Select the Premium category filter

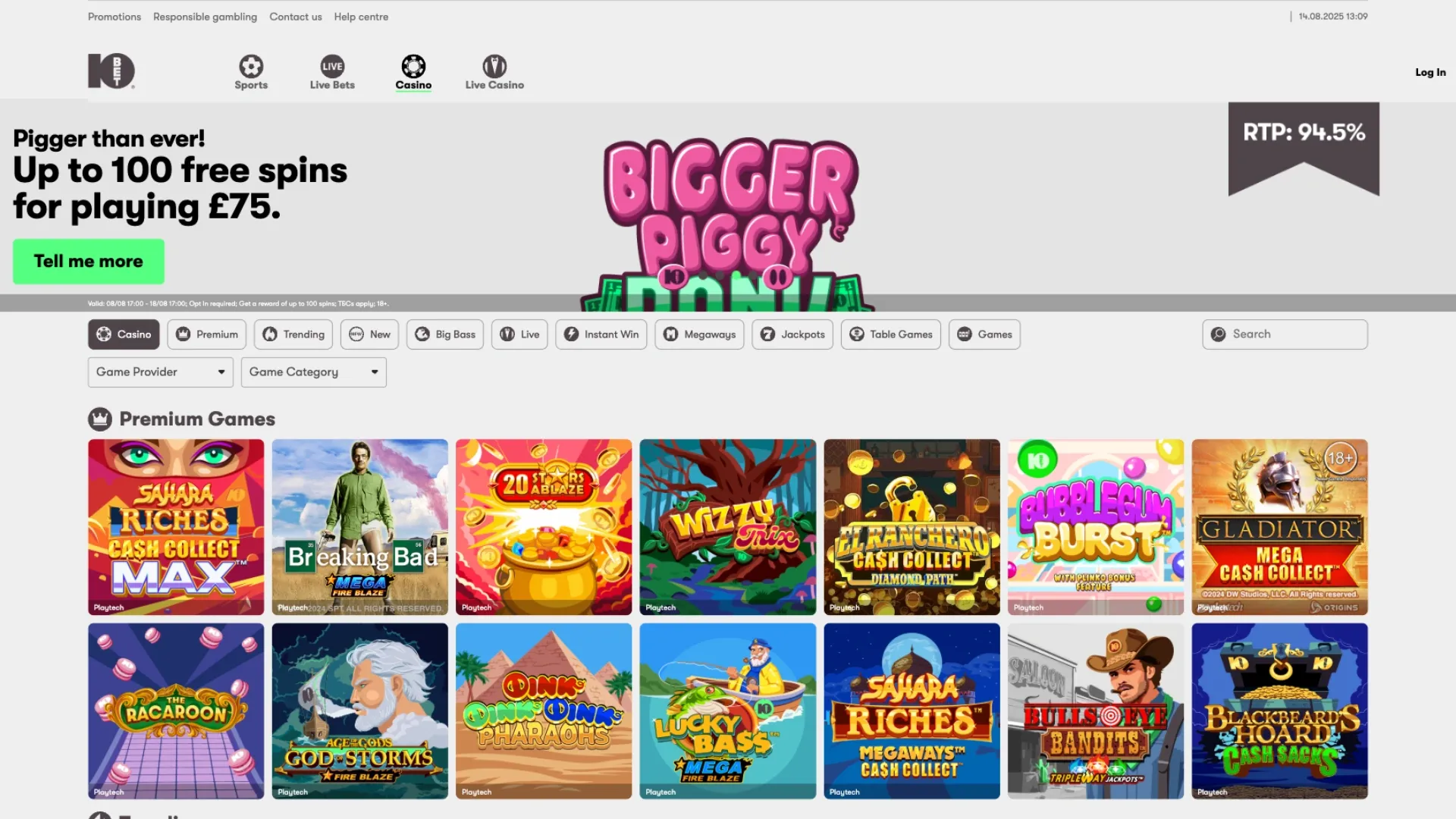coord(206,334)
